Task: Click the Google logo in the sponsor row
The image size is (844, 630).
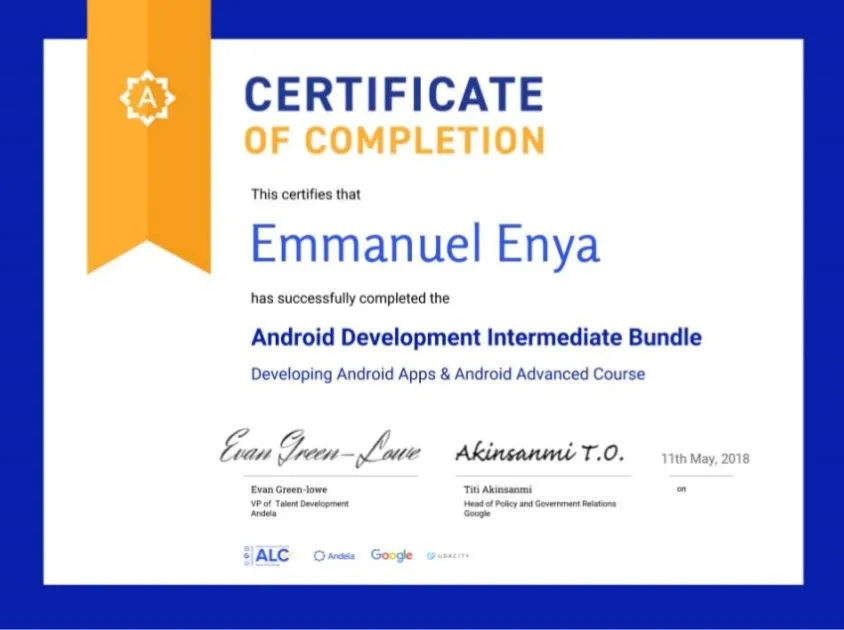Action: click(x=391, y=556)
